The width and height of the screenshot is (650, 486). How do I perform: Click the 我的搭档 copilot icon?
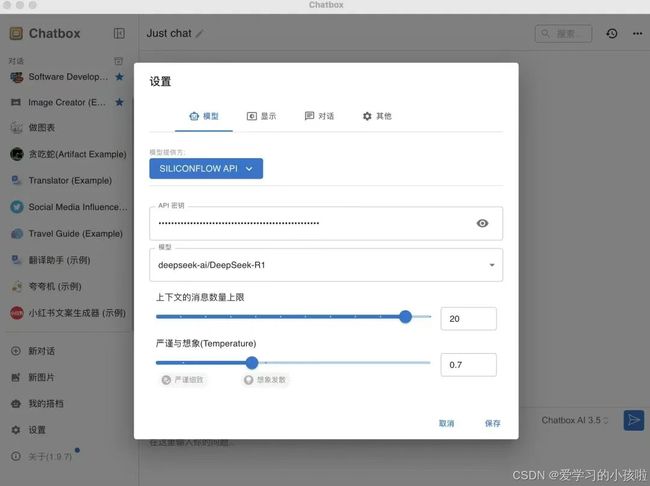[16, 403]
